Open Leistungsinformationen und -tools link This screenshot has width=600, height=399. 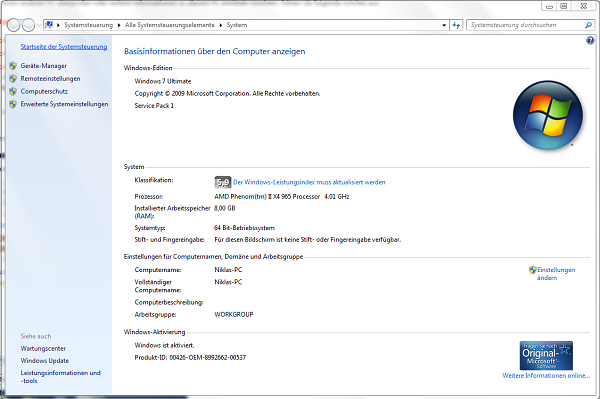60,377
